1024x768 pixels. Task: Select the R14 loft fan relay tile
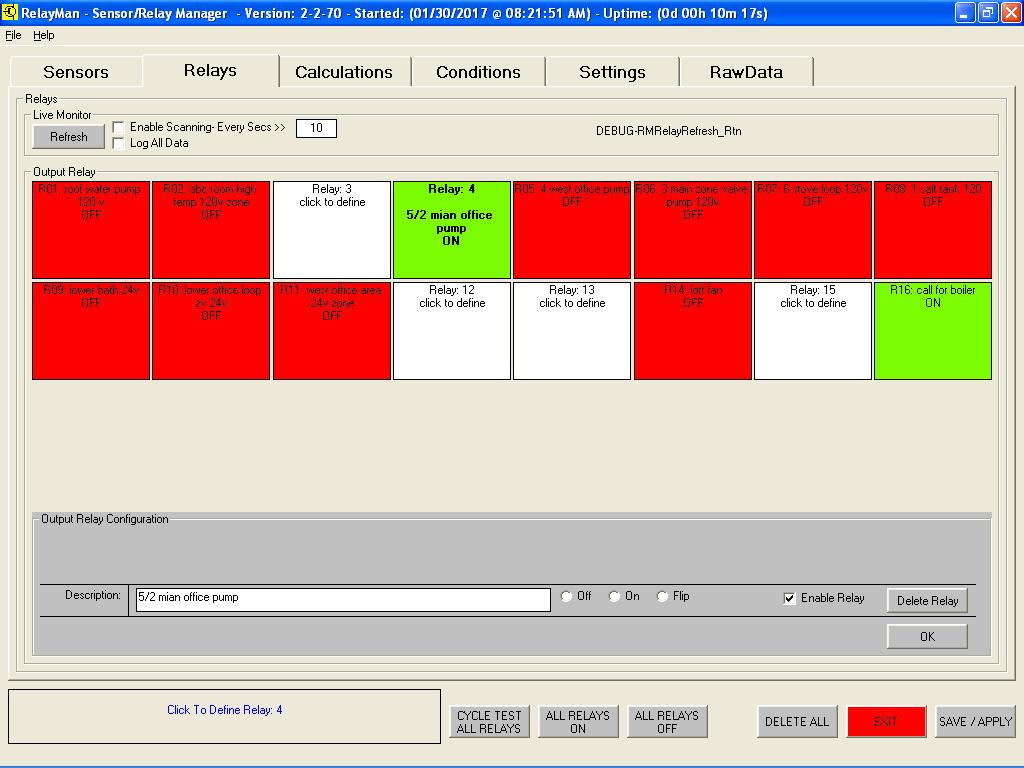(692, 331)
